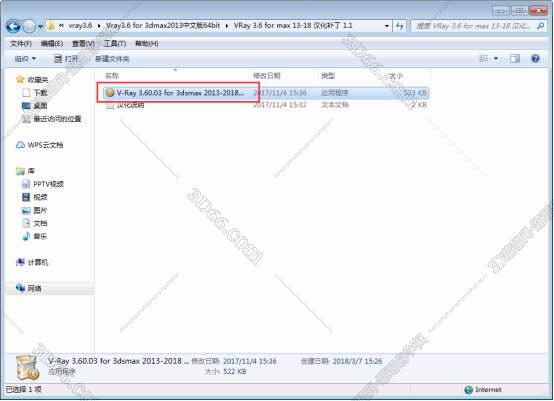Click the WPS cloud icon
The image size is (554, 401).
coord(20,145)
